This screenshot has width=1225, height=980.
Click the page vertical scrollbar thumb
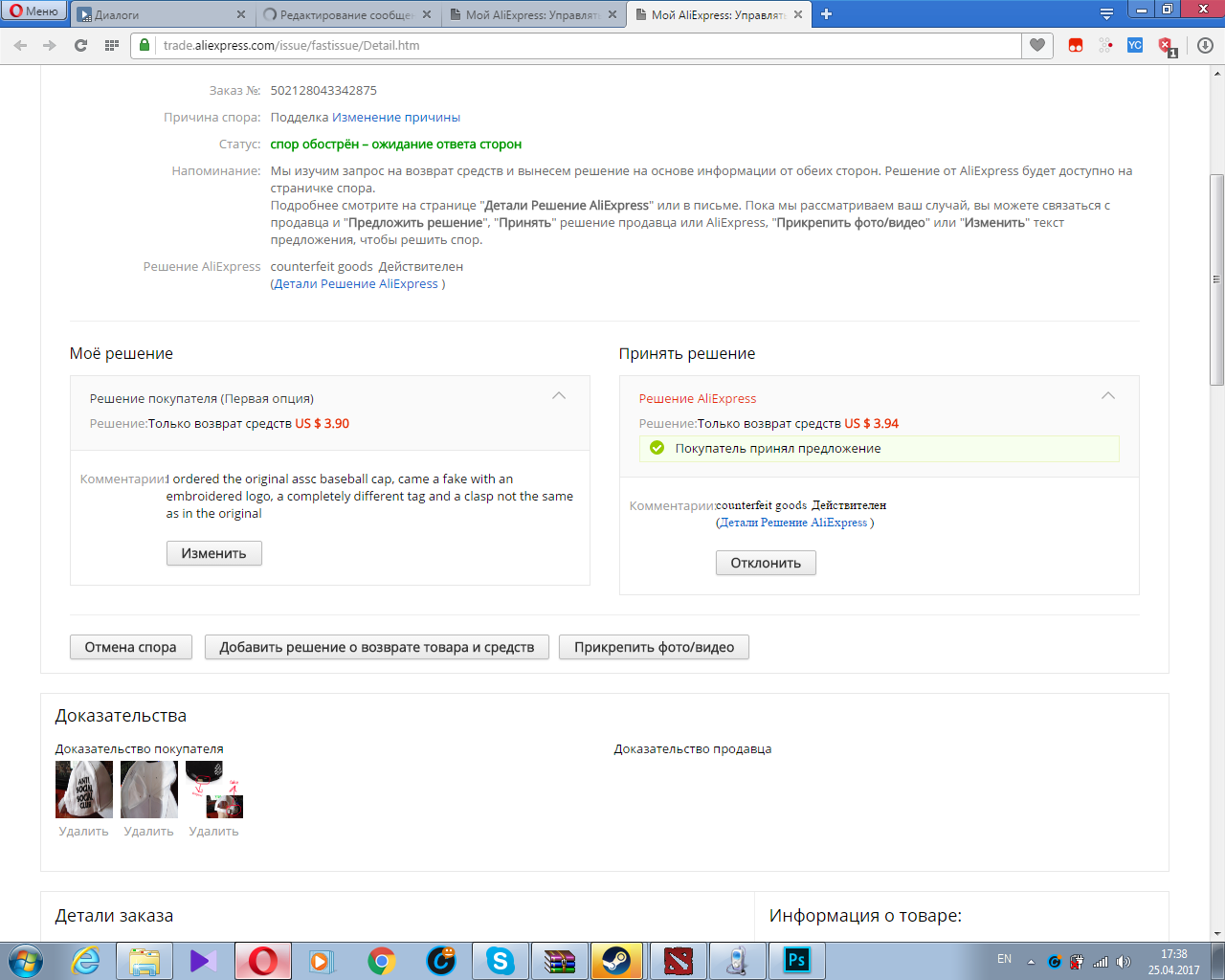coord(1217,279)
